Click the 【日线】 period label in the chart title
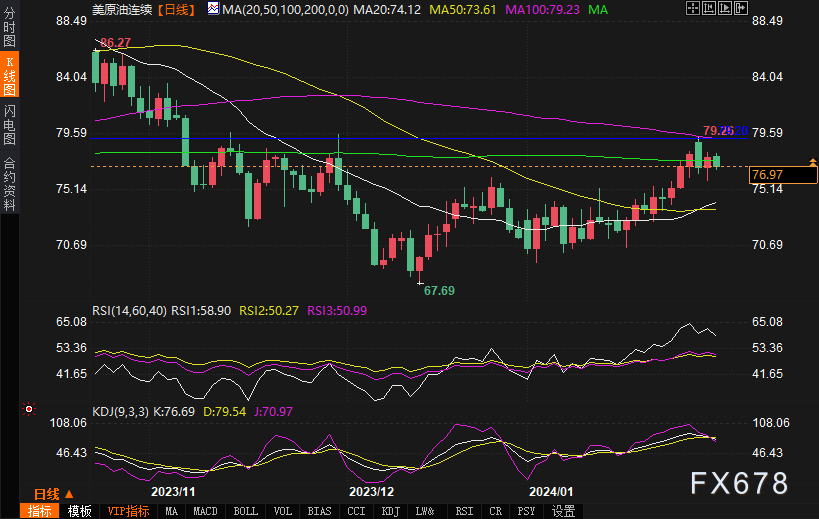Screen dimensions: 819x519 177,9
